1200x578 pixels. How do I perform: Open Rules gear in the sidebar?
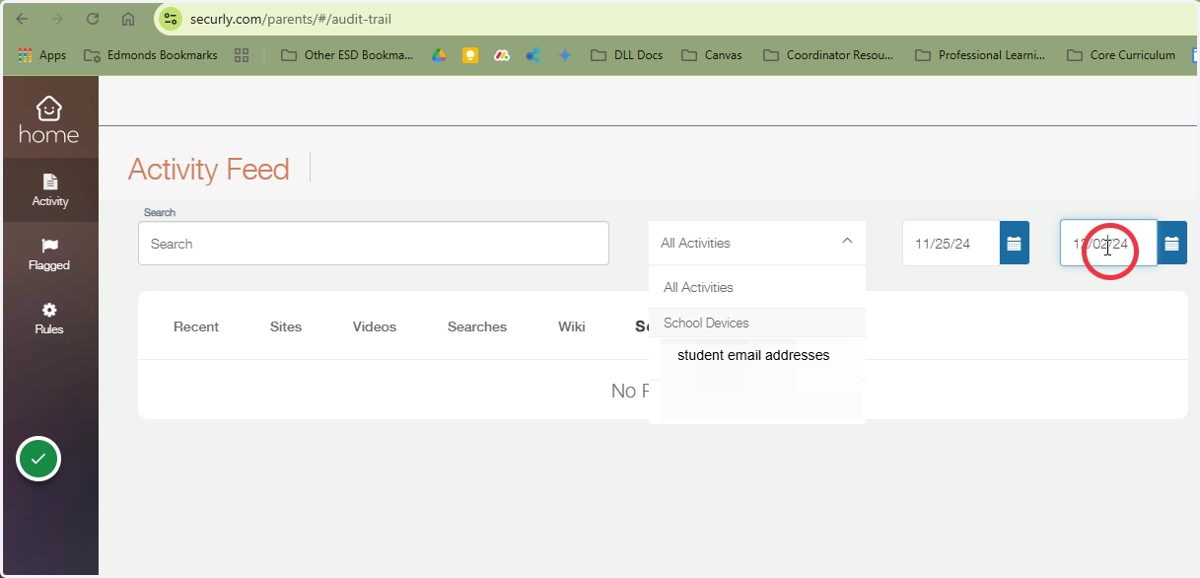pos(49,318)
